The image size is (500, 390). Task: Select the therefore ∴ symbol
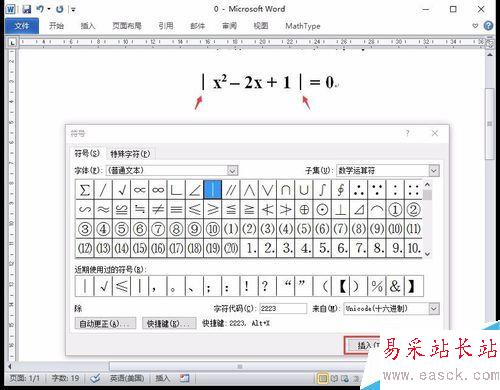pyautogui.click(x=359, y=190)
